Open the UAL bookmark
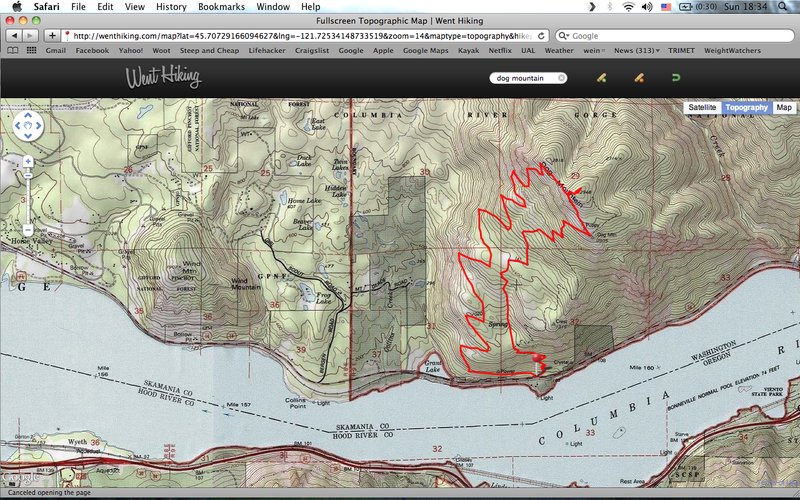Viewport: 800px width, 500px height. (528, 51)
